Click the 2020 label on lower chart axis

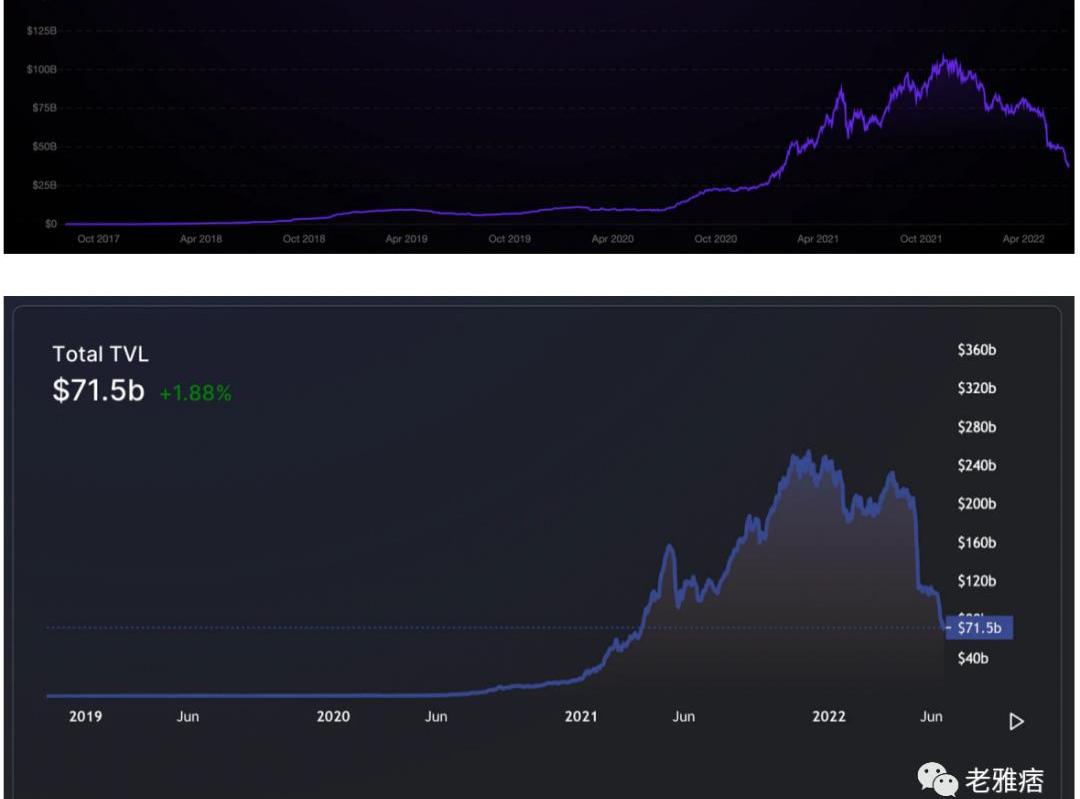333,716
